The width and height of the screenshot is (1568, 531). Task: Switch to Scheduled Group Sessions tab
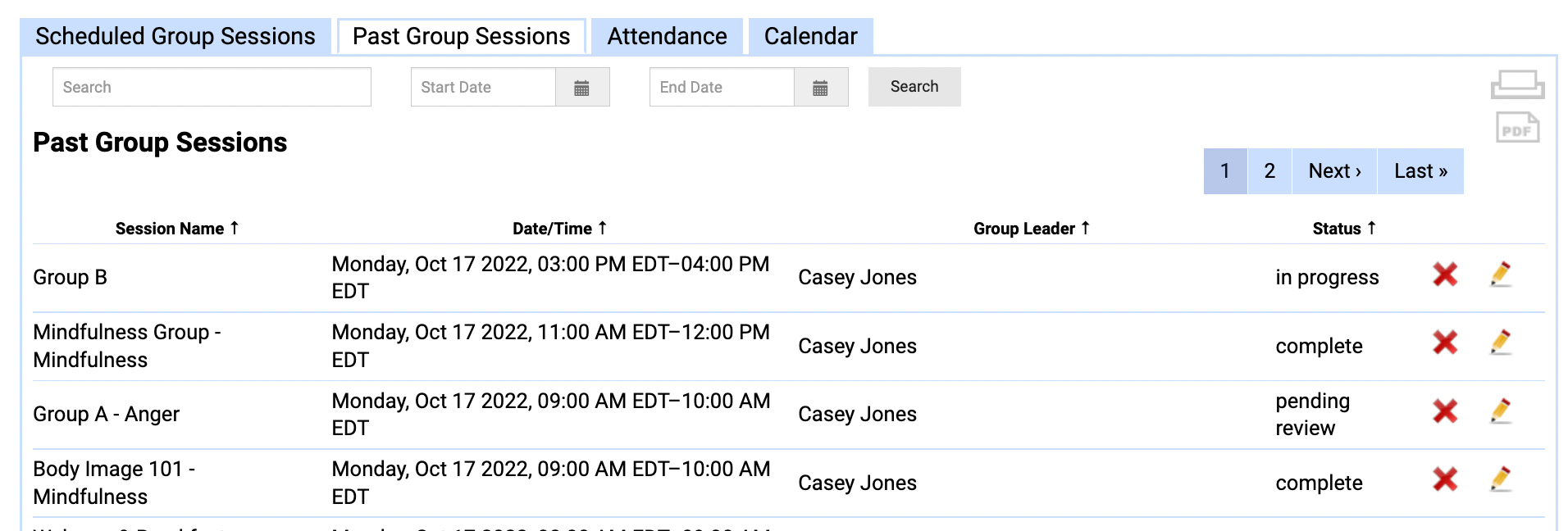[x=175, y=37]
